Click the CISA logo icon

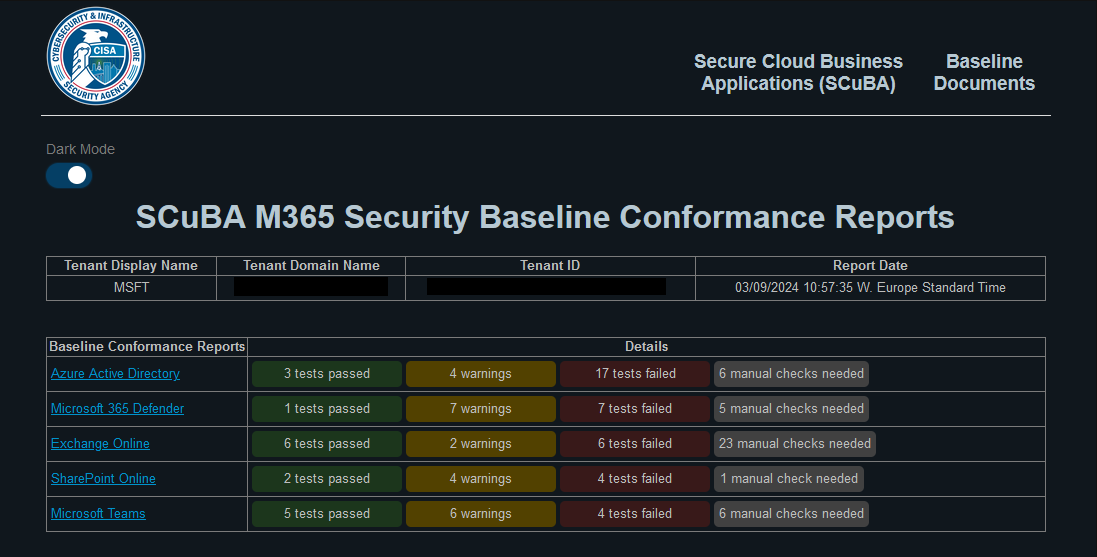coord(96,56)
